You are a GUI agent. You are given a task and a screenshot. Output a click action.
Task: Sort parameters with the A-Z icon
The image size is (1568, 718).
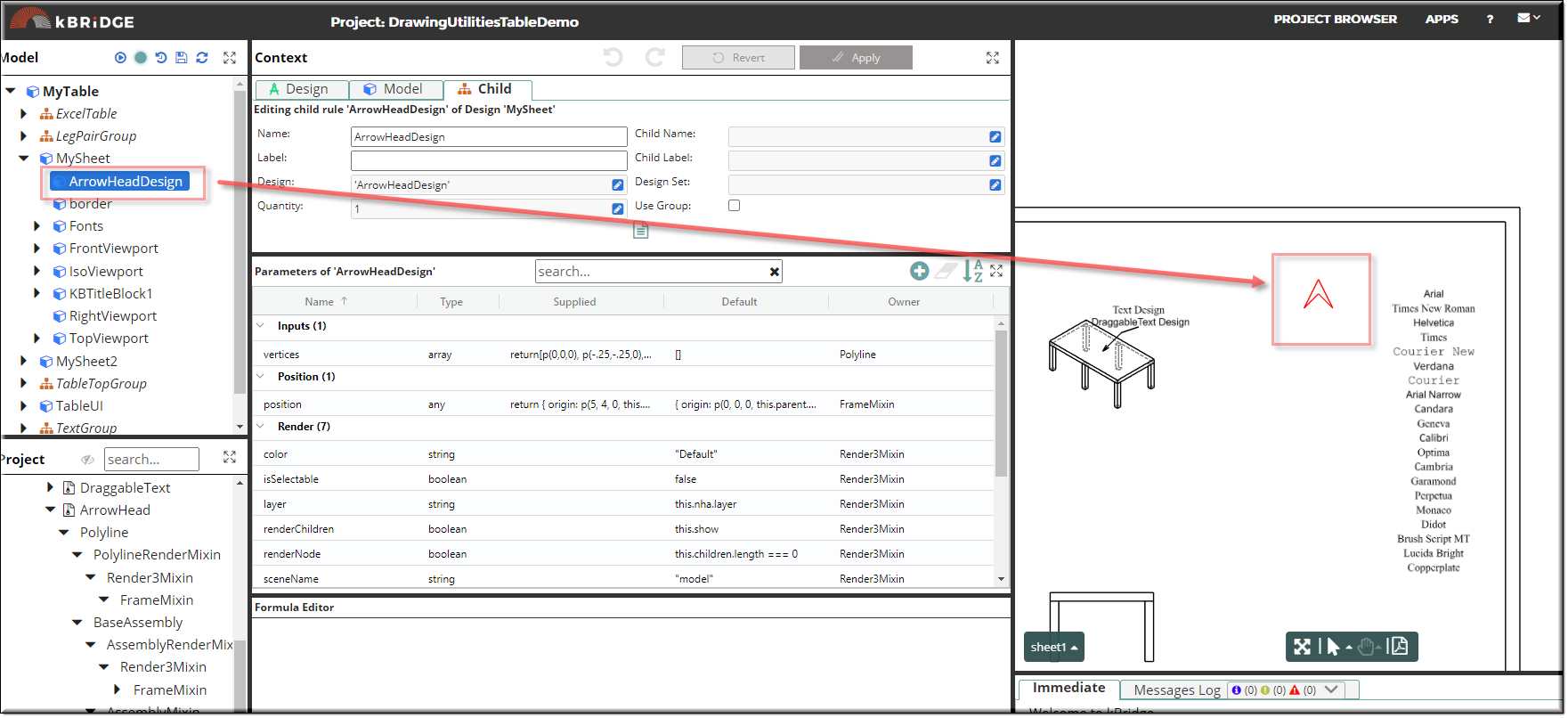pos(973,271)
